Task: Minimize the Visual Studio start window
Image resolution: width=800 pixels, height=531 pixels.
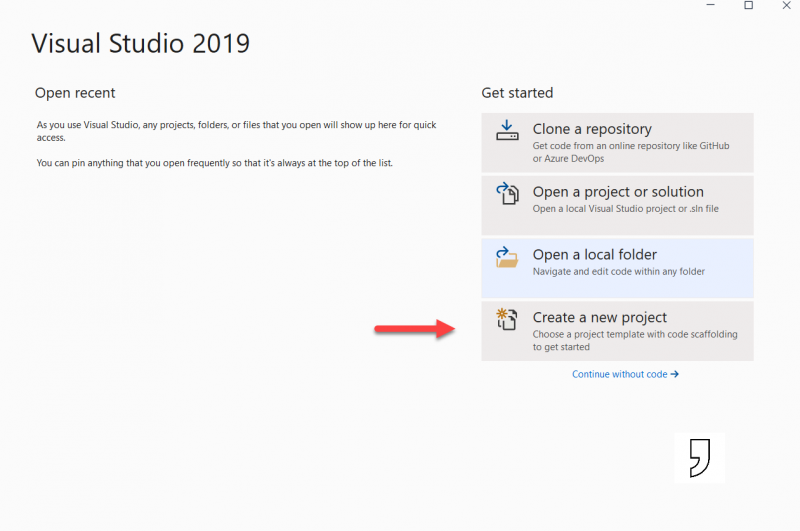Action: point(710,5)
